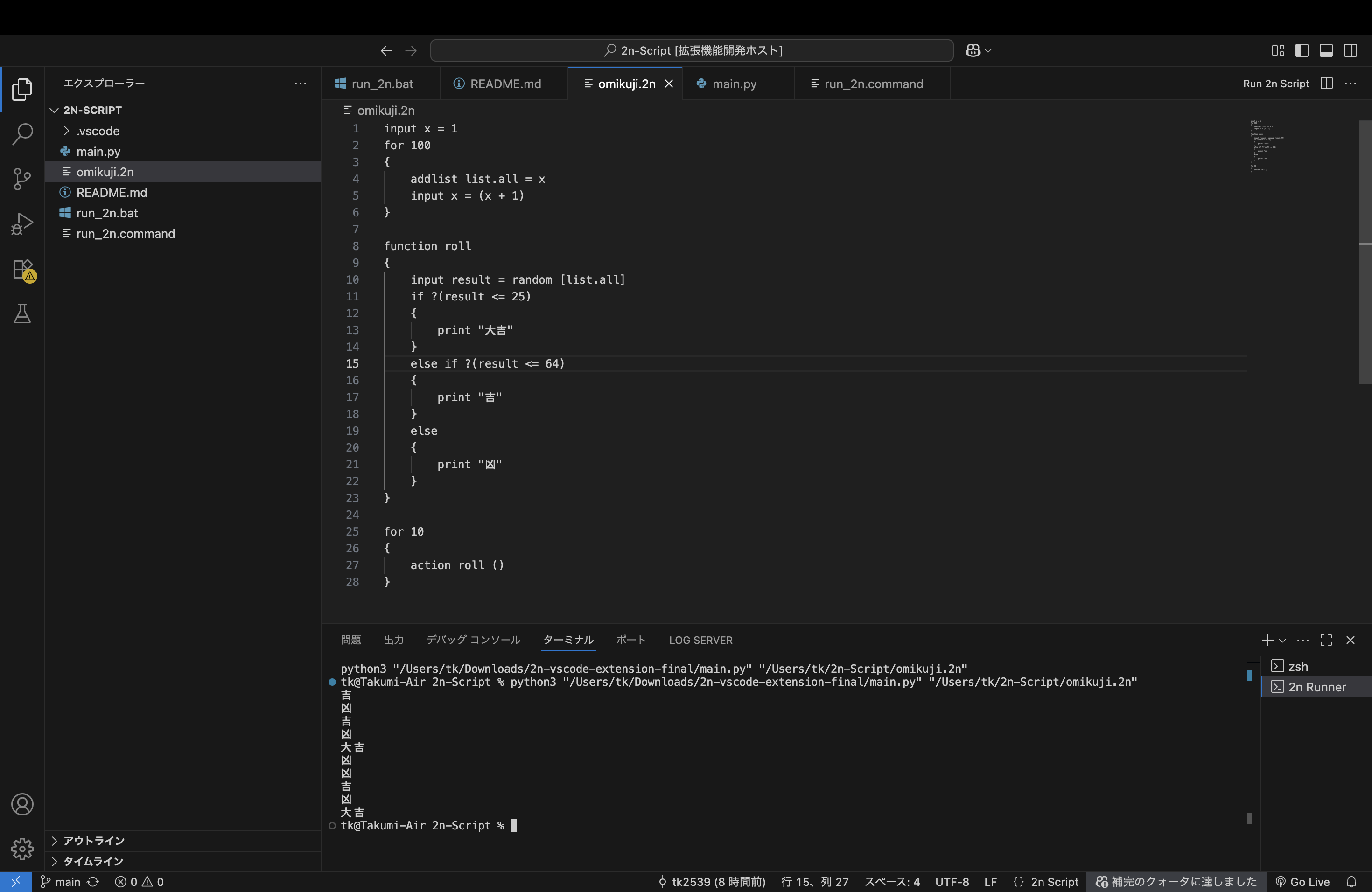Click the Run 2n Script button
Viewport: 1372px width, 892px height.
point(1276,84)
